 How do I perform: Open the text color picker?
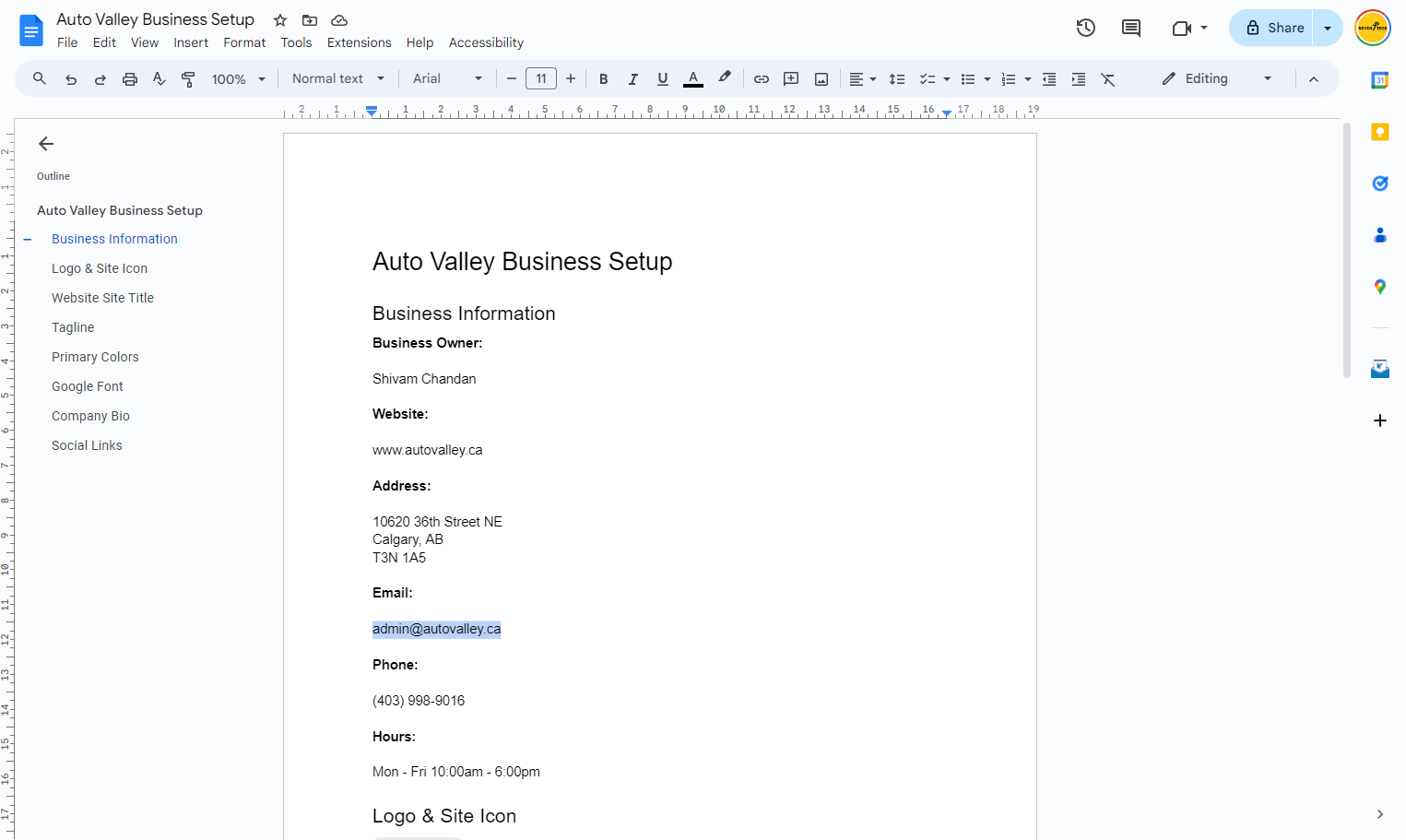[x=693, y=79]
